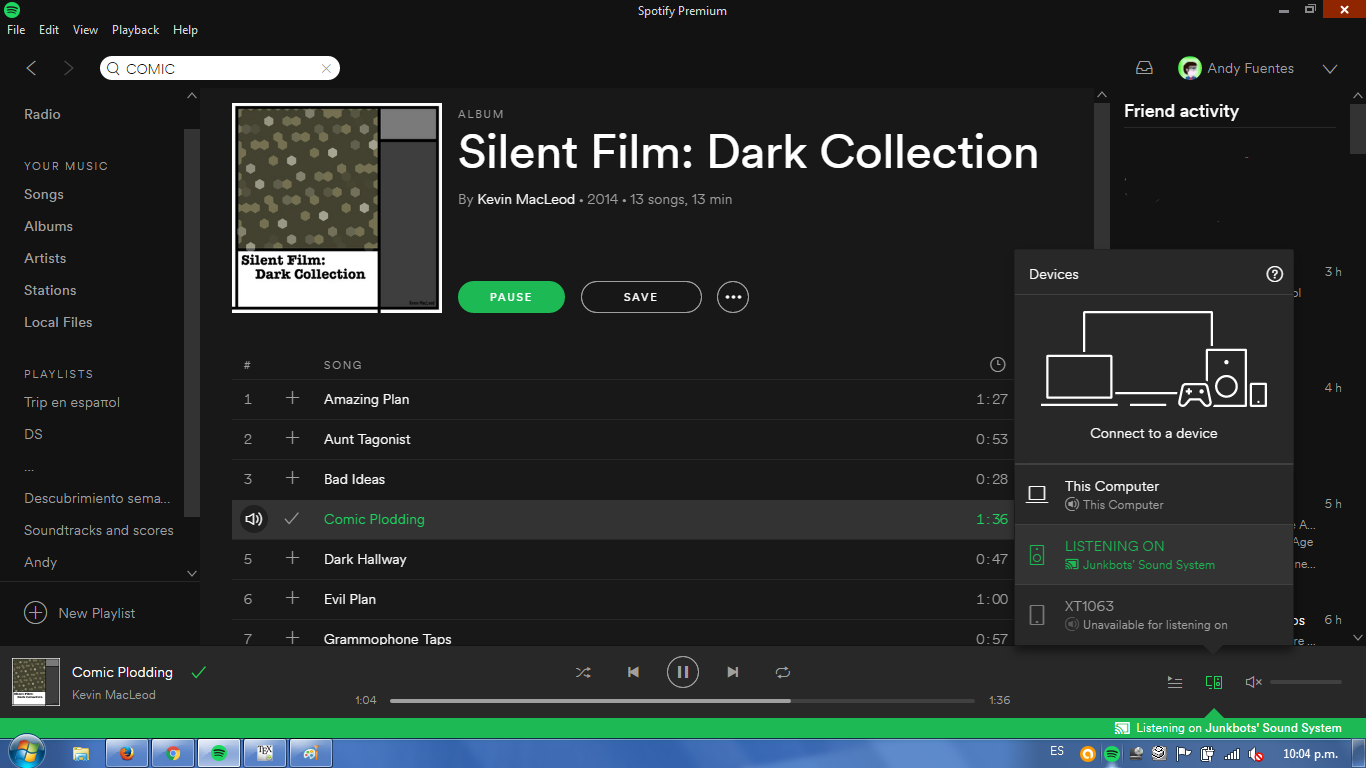Viewport: 1366px width, 768px height.
Task: Go to Radio in sidebar
Action: 42,114
